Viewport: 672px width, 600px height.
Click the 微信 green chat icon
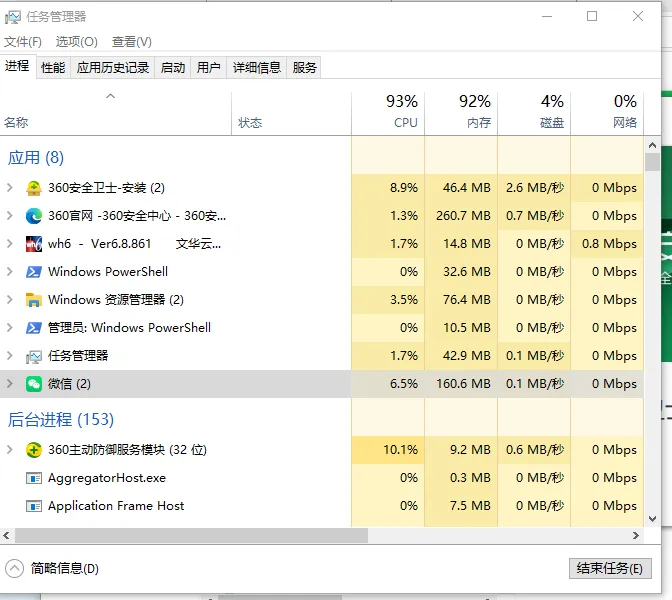coord(33,384)
